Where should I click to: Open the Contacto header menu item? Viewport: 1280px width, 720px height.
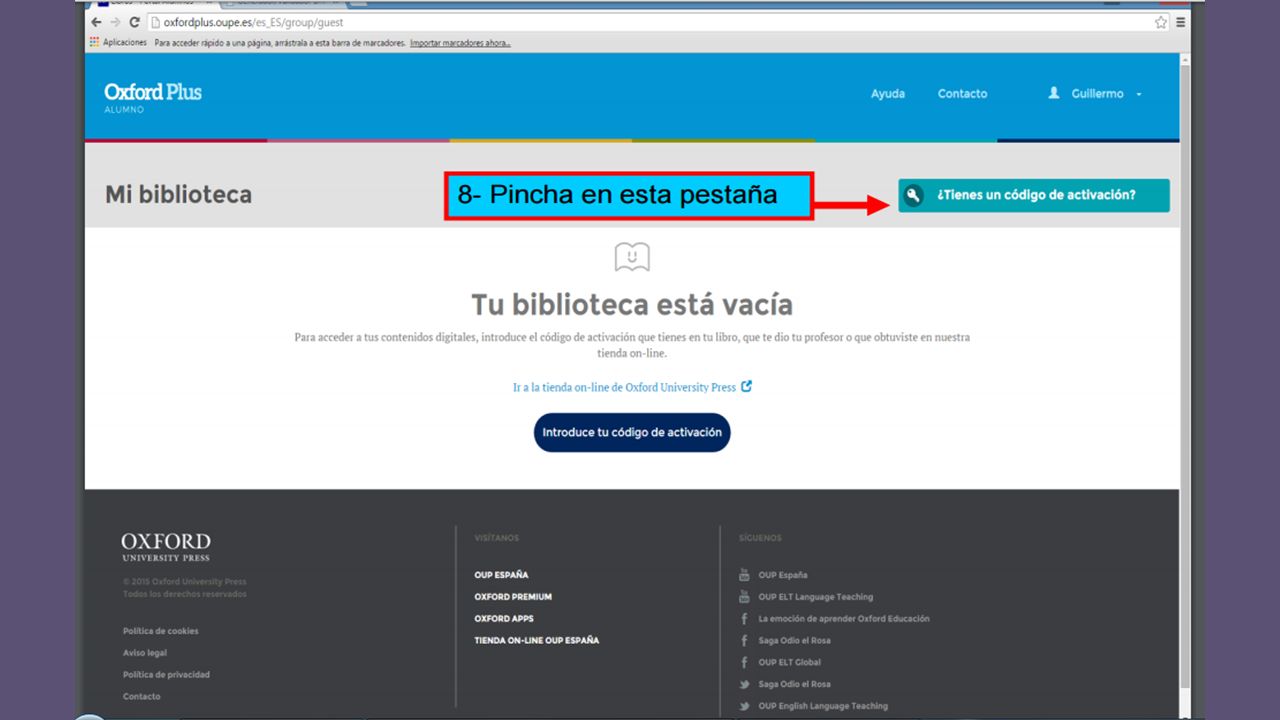(962, 94)
